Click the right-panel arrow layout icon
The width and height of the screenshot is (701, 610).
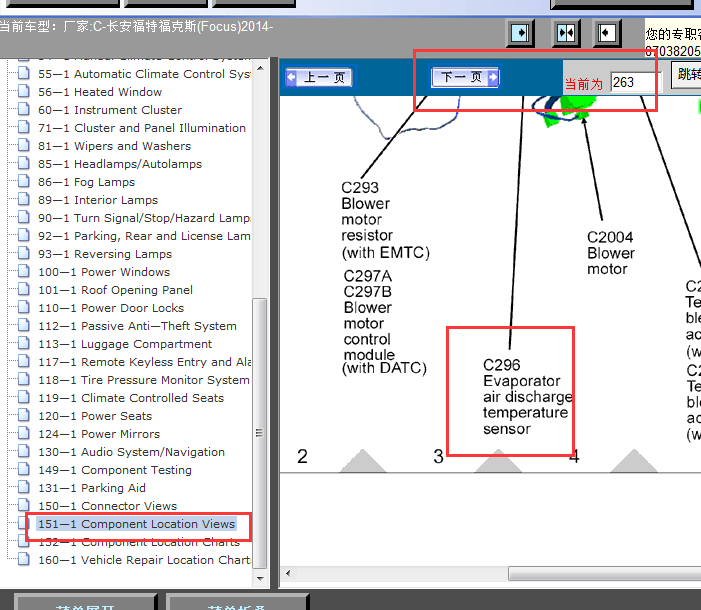[x=607, y=33]
